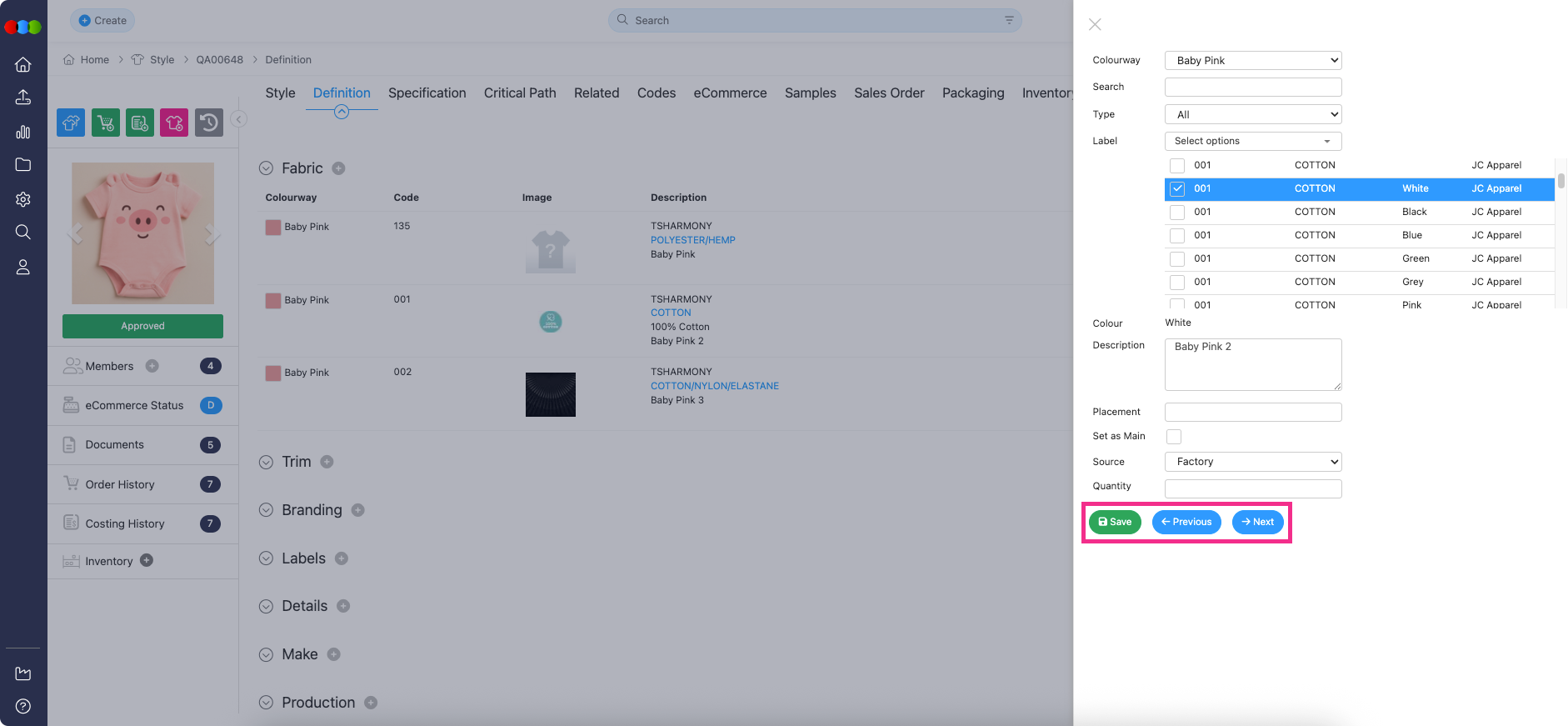1568x726 pixels.
Task: Open the help question mark icon
Action: click(23, 706)
